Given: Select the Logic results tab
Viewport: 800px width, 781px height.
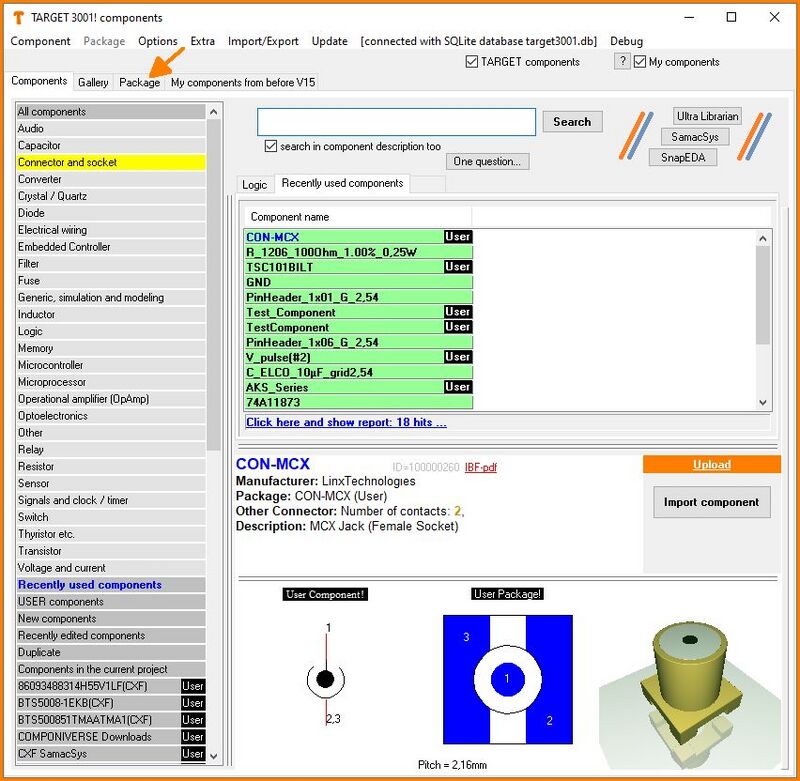Looking at the screenshot, I should [254, 185].
